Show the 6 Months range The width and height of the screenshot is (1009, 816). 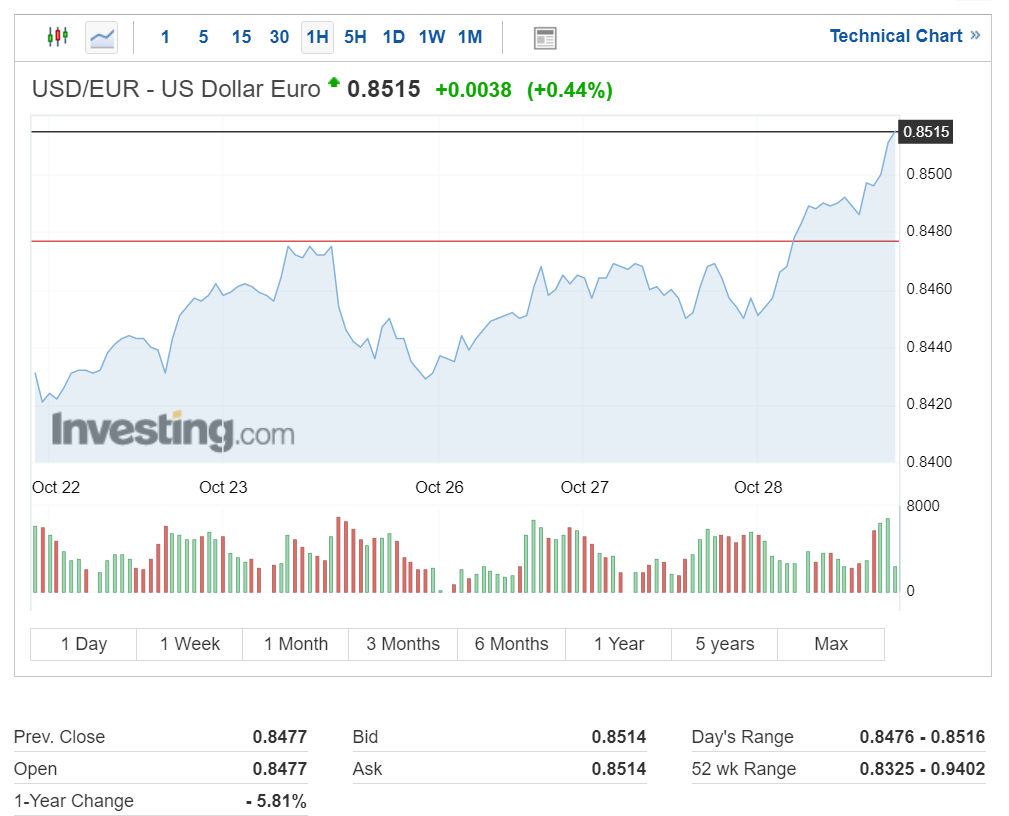[512, 644]
